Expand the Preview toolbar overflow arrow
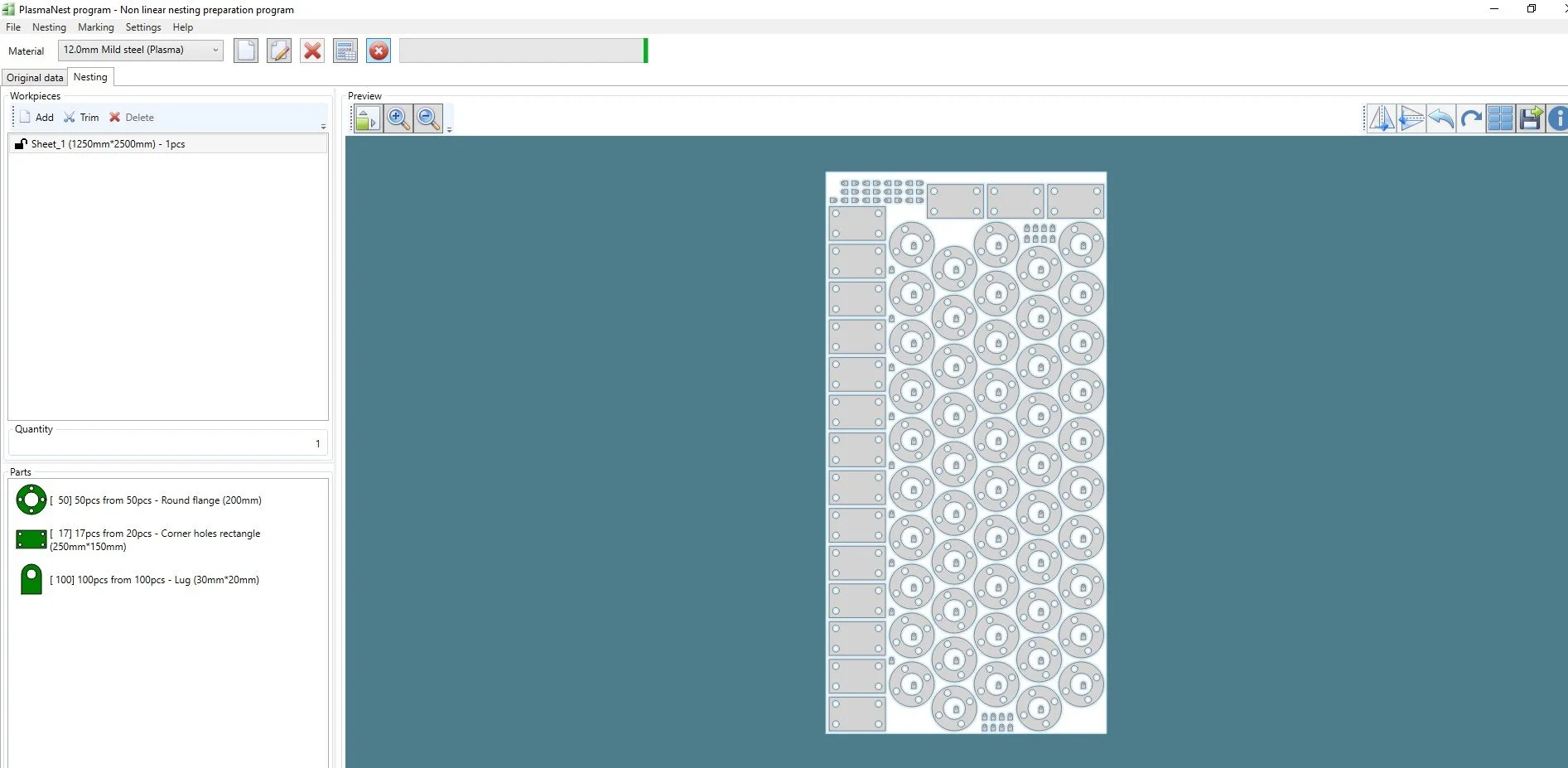 pyautogui.click(x=449, y=130)
